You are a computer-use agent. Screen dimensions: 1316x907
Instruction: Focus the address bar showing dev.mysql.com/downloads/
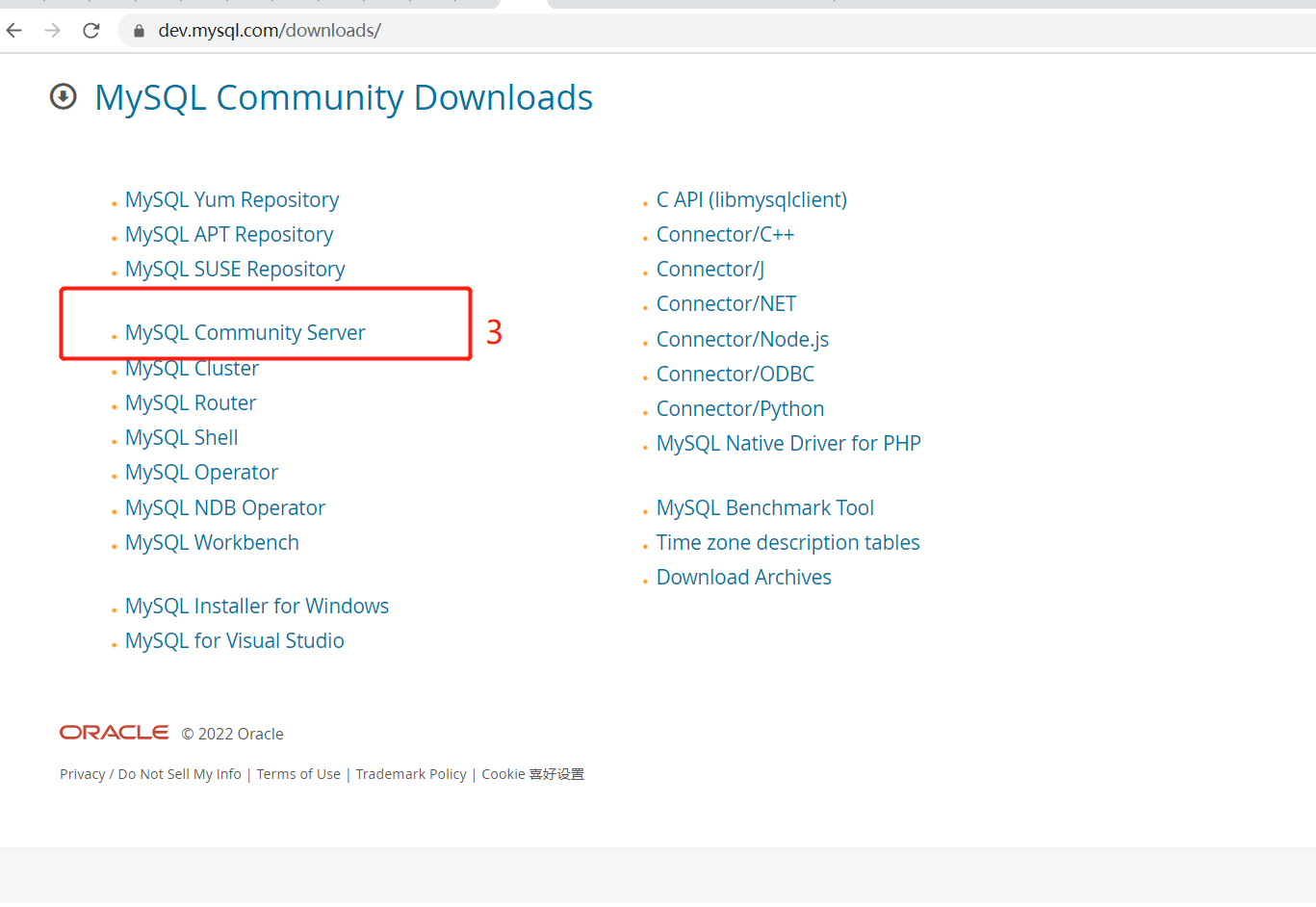pyautogui.click(x=716, y=31)
